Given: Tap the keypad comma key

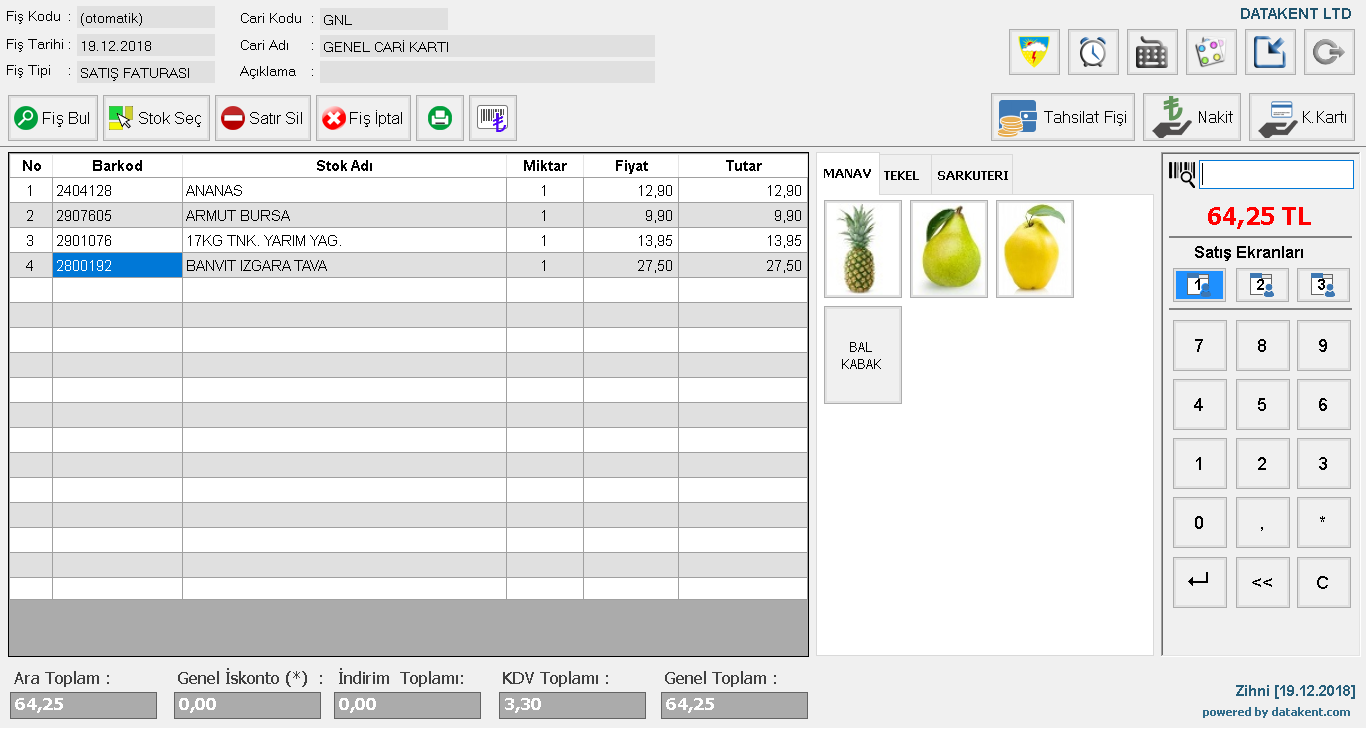Looking at the screenshot, I should [1262, 523].
